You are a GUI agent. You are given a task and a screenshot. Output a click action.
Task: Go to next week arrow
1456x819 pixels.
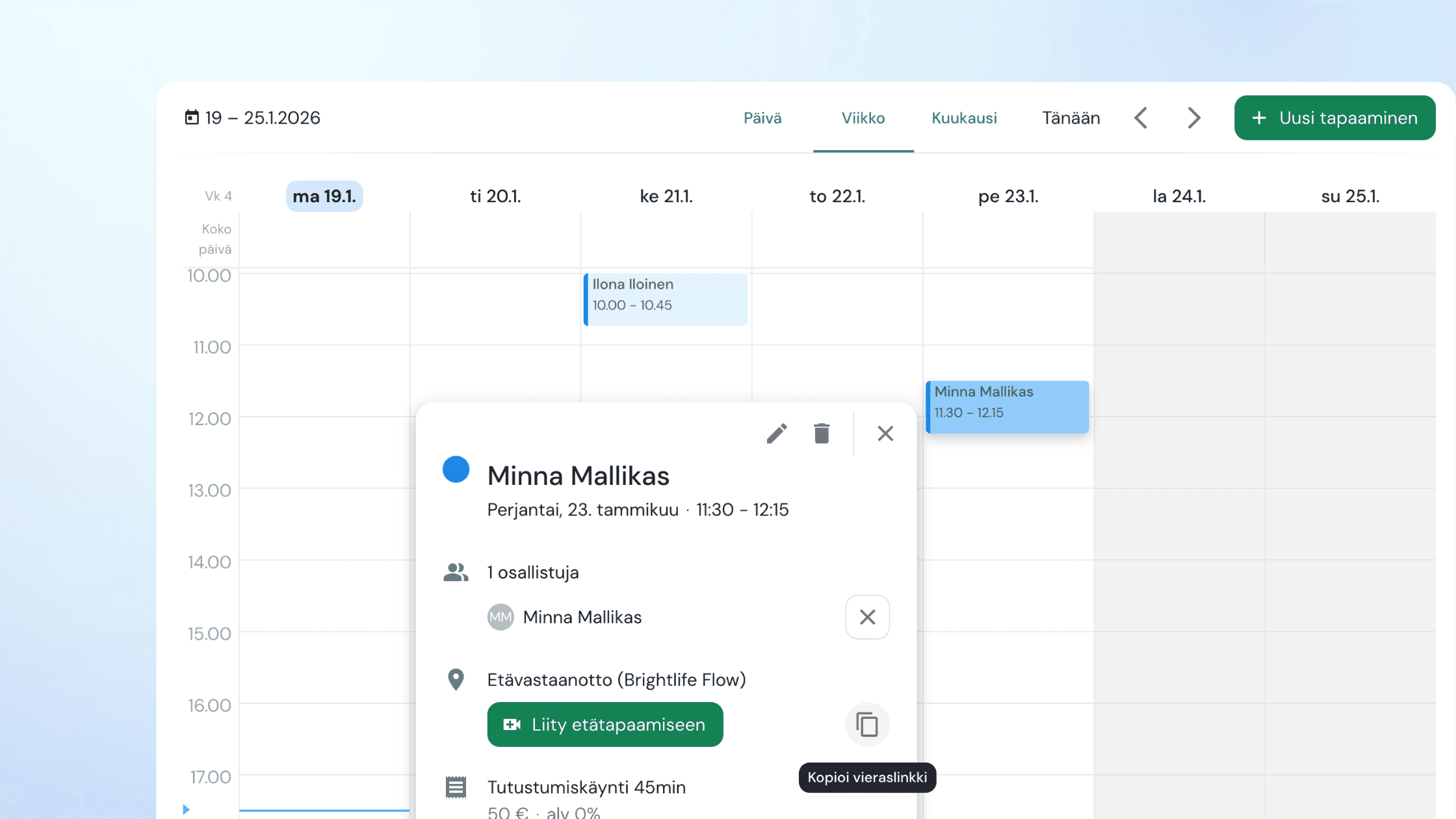click(x=1193, y=118)
